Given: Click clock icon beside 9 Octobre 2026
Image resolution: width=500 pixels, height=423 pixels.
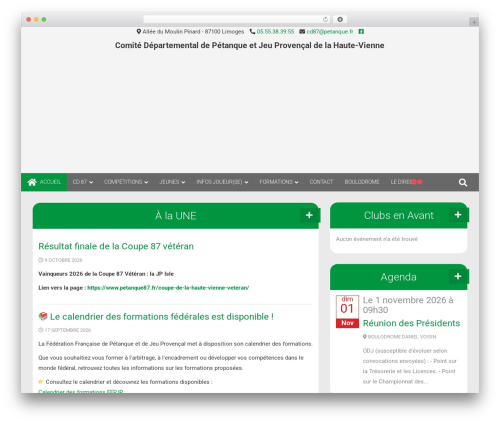Looking at the screenshot, I should [x=41, y=260].
